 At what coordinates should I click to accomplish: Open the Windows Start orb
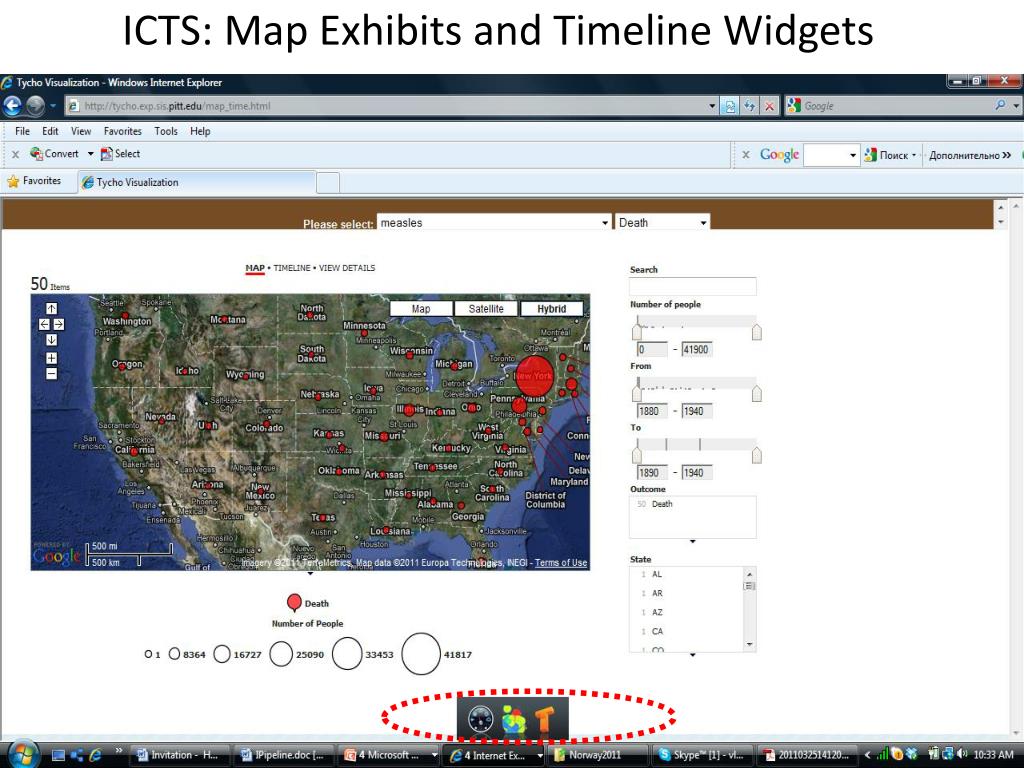coord(24,754)
